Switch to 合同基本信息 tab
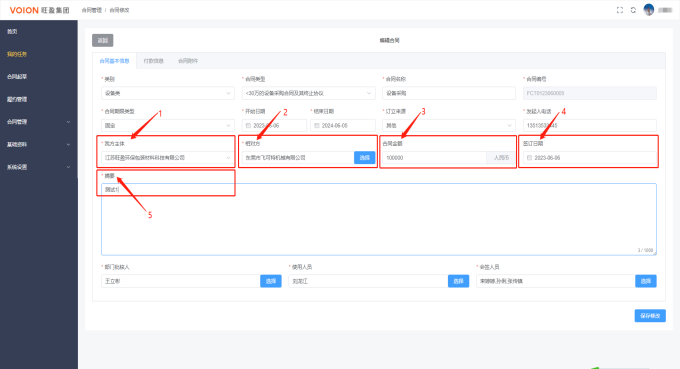Image resolution: width=680 pixels, height=369 pixels. [114, 61]
